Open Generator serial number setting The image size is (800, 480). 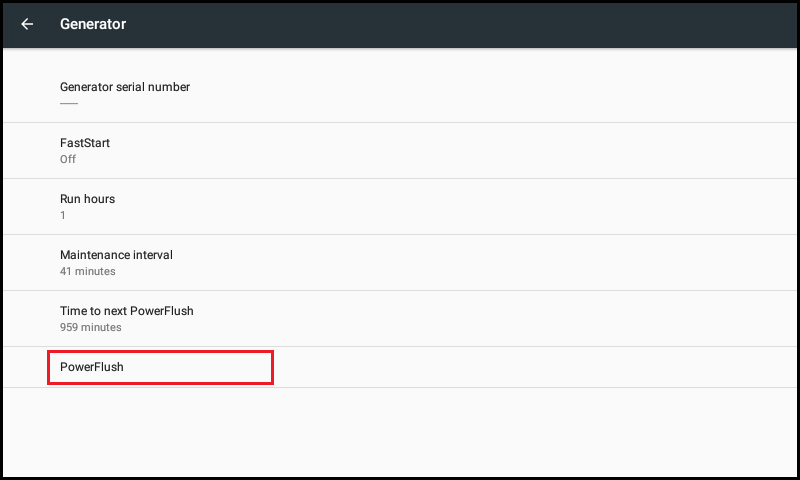click(400, 94)
